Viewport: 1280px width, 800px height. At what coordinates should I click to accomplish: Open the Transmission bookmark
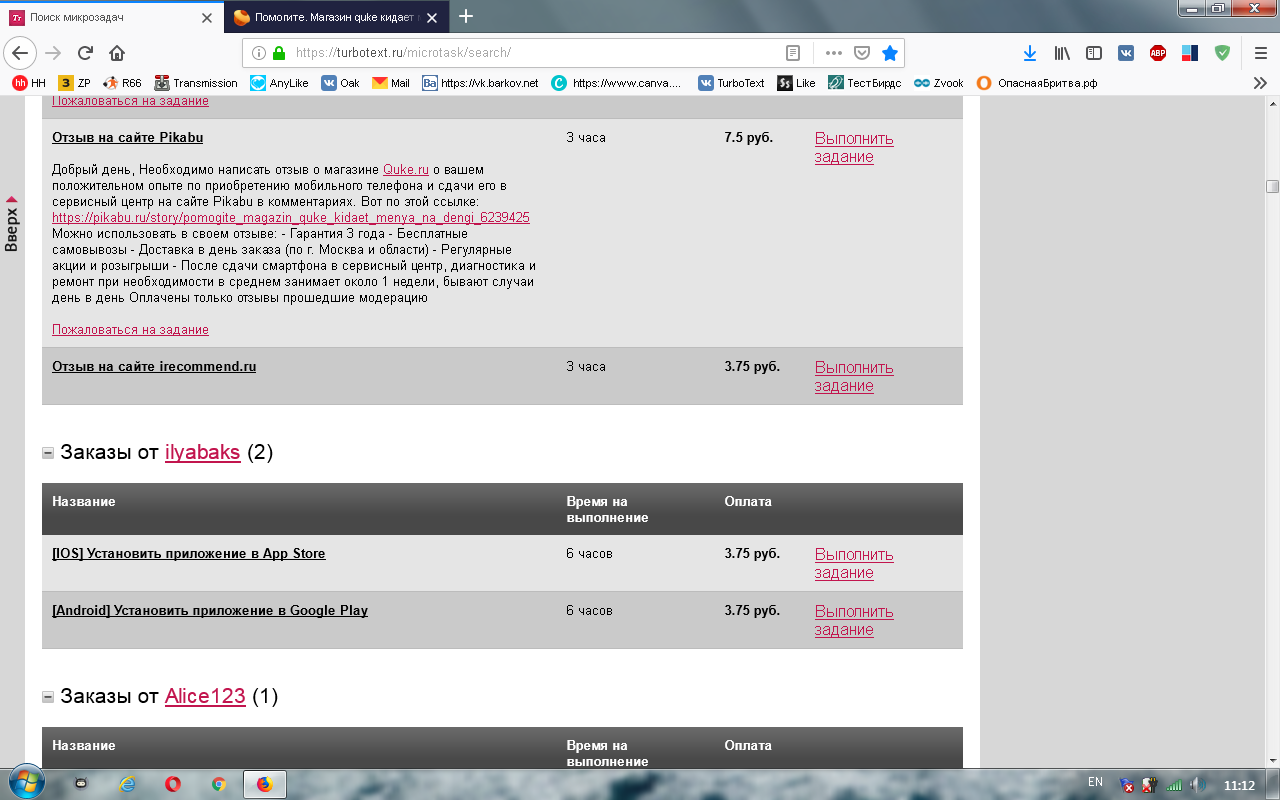196,83
